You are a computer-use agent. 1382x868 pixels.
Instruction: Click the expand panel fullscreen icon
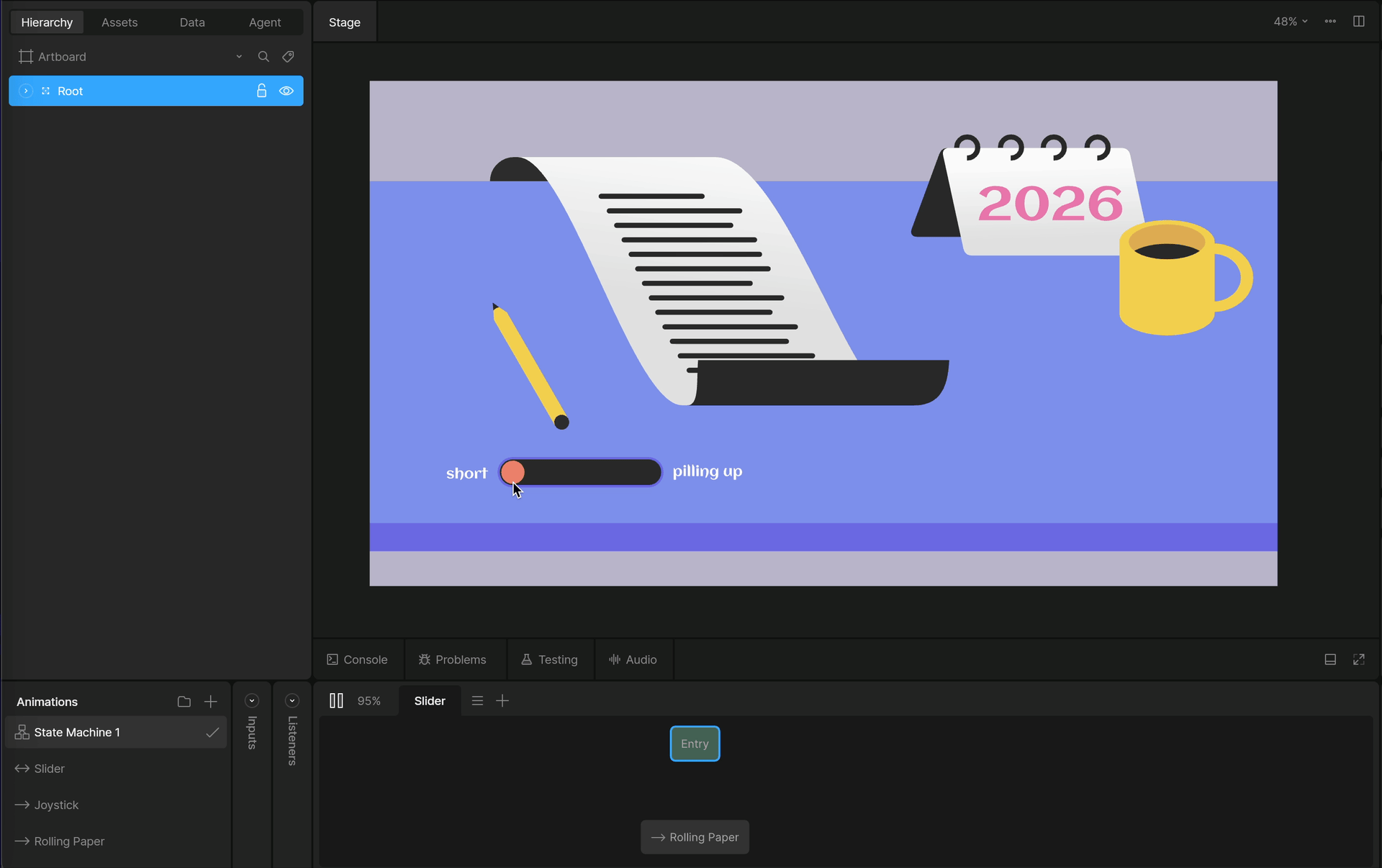tap(1359, 659)
